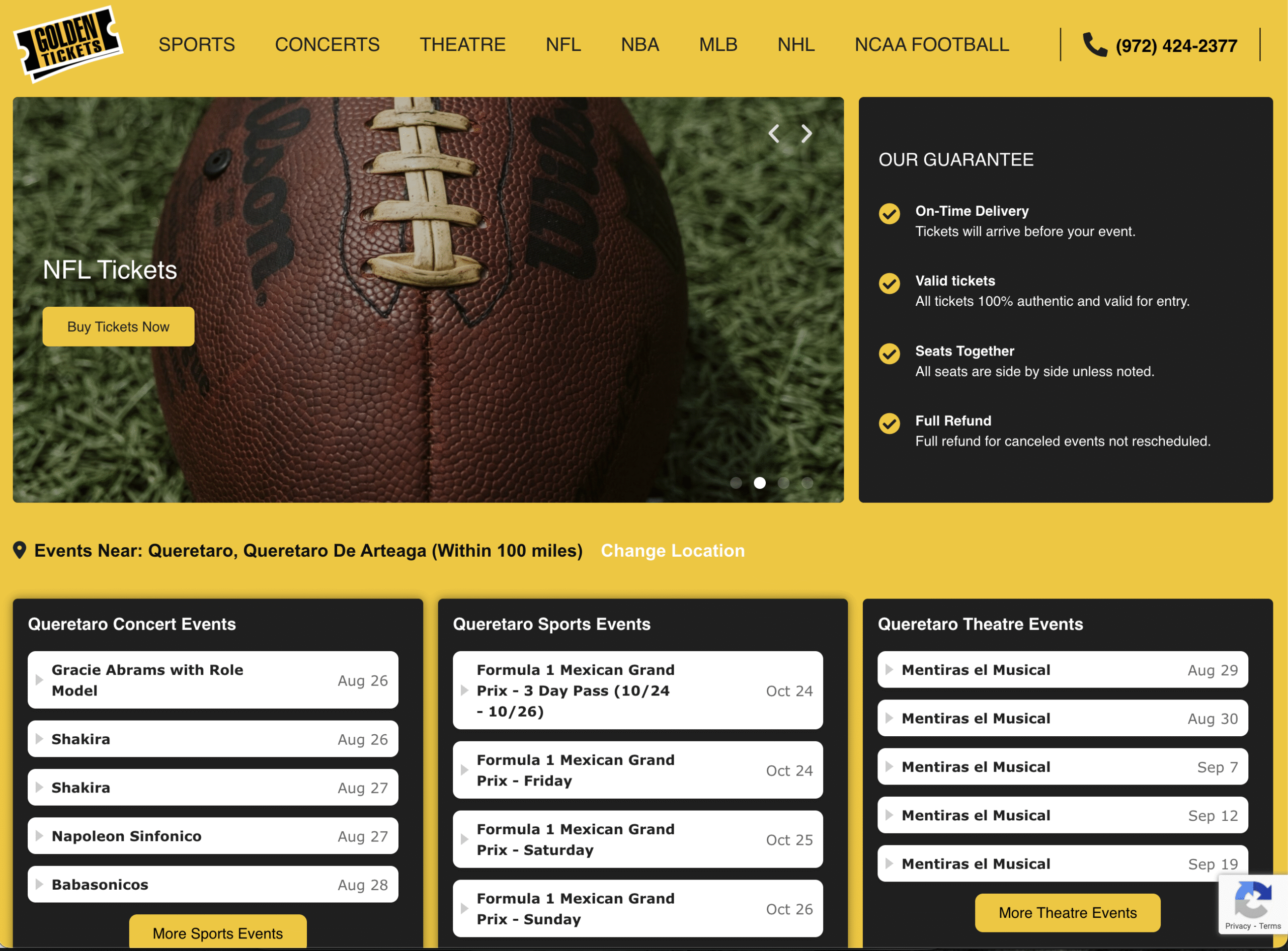
Task: Go to the MLB section
Action: click(718, 44)
